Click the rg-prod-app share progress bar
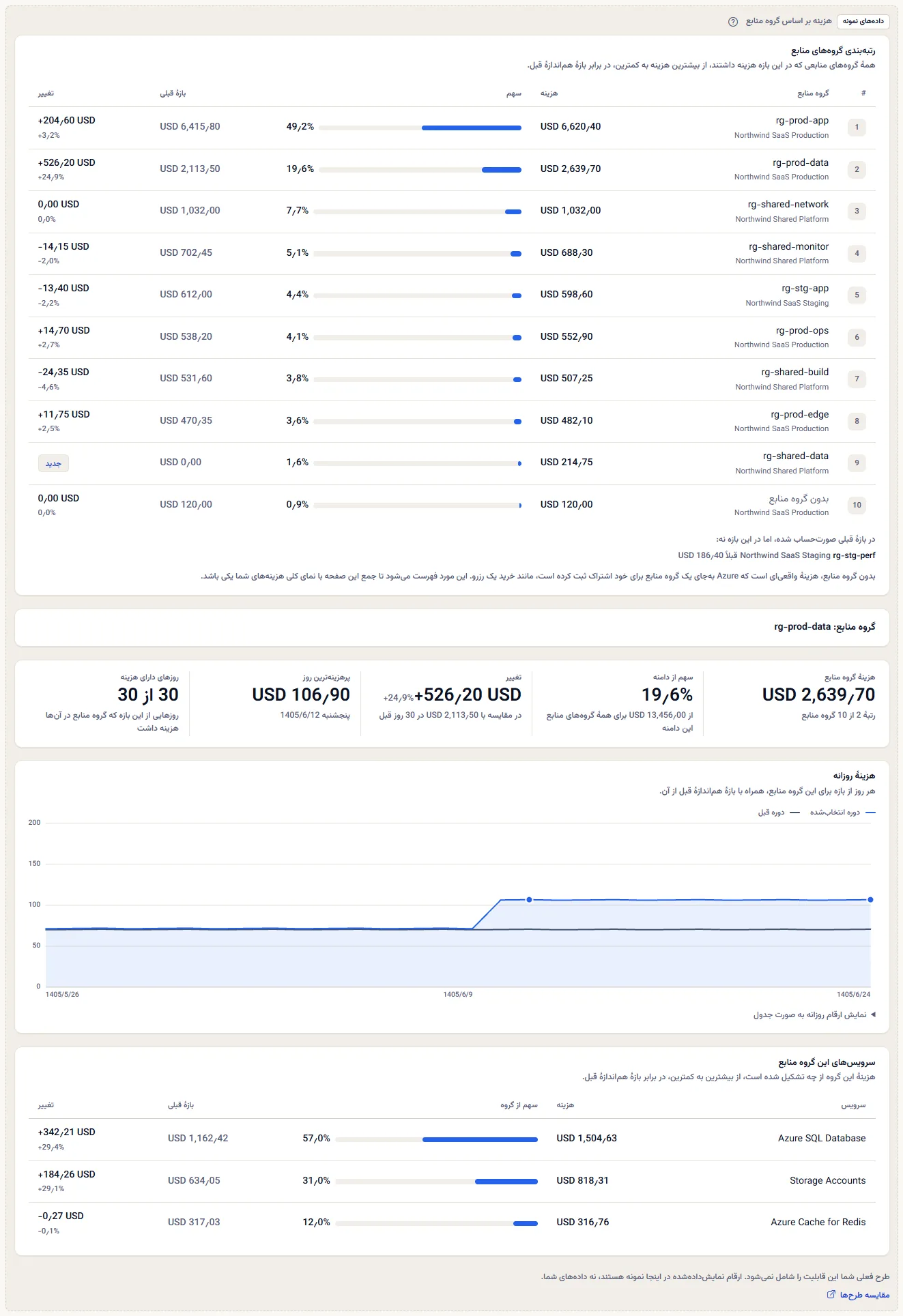The height and width of the screenshot is (1316, 903). (420, 128)
